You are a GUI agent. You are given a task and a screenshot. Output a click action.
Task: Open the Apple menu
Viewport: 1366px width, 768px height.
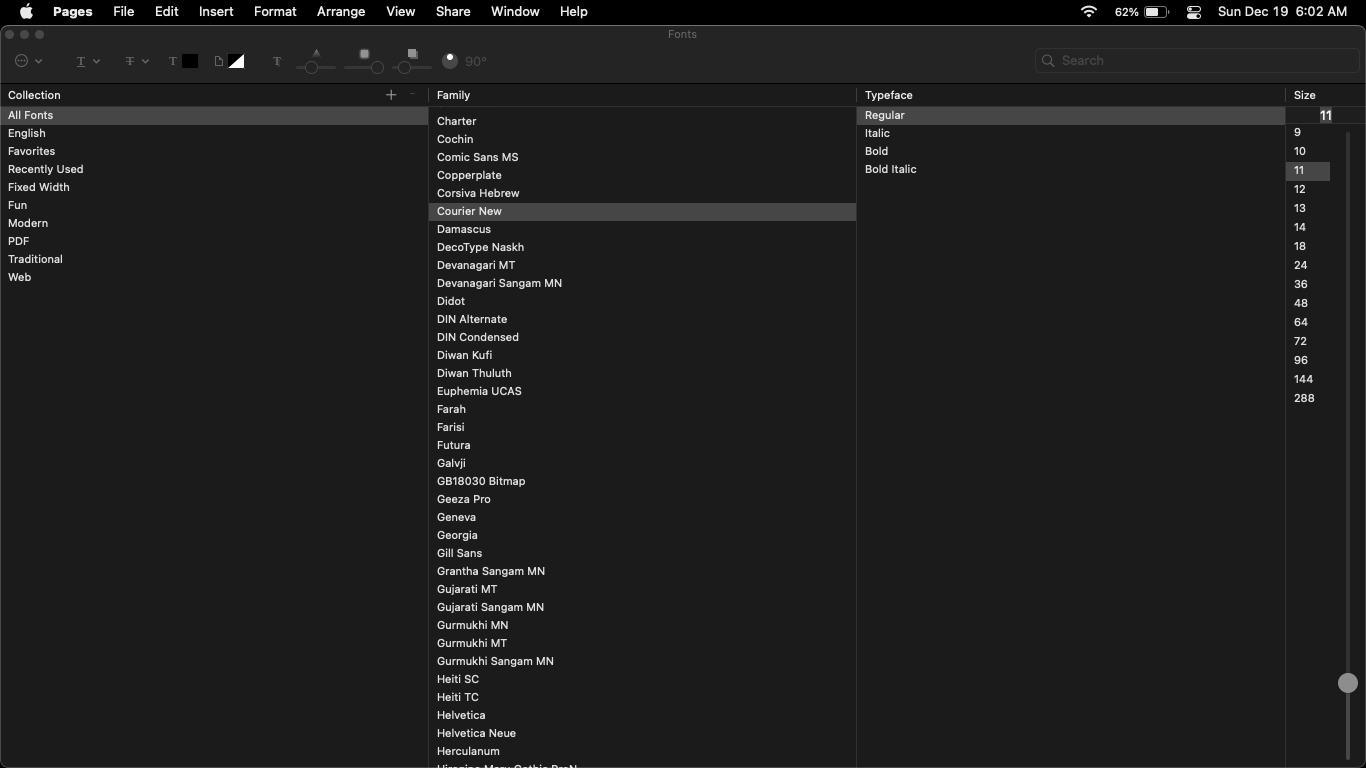pyautogui.click(x=26, y=12)
